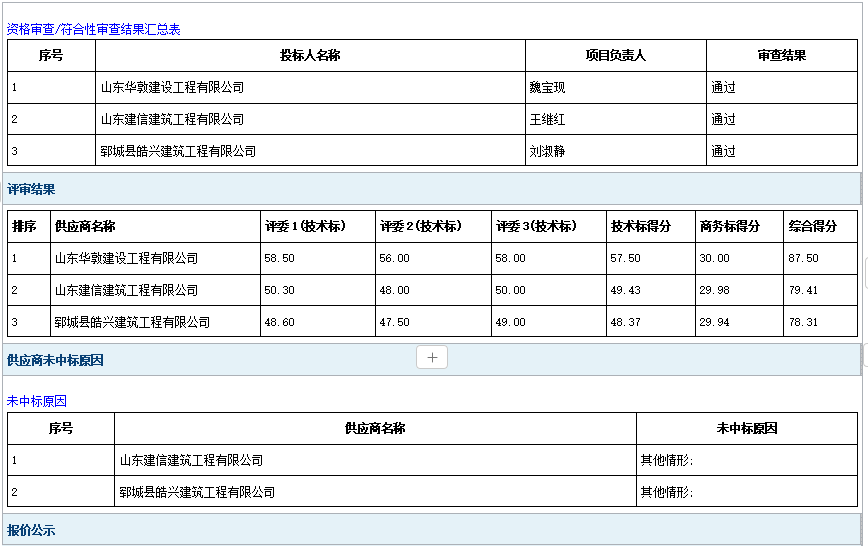Image resolution: width=868 pixels, height=549 pixels.
Task: Click score value 48.00
Action: [395, 291]
